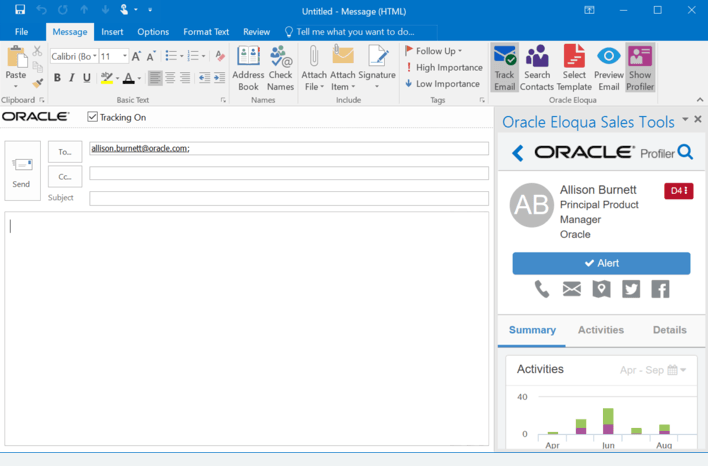Click the Paste clipboard icon
Image resolution: width=708 pixels, height=466 pixels.
click(16, 57)
